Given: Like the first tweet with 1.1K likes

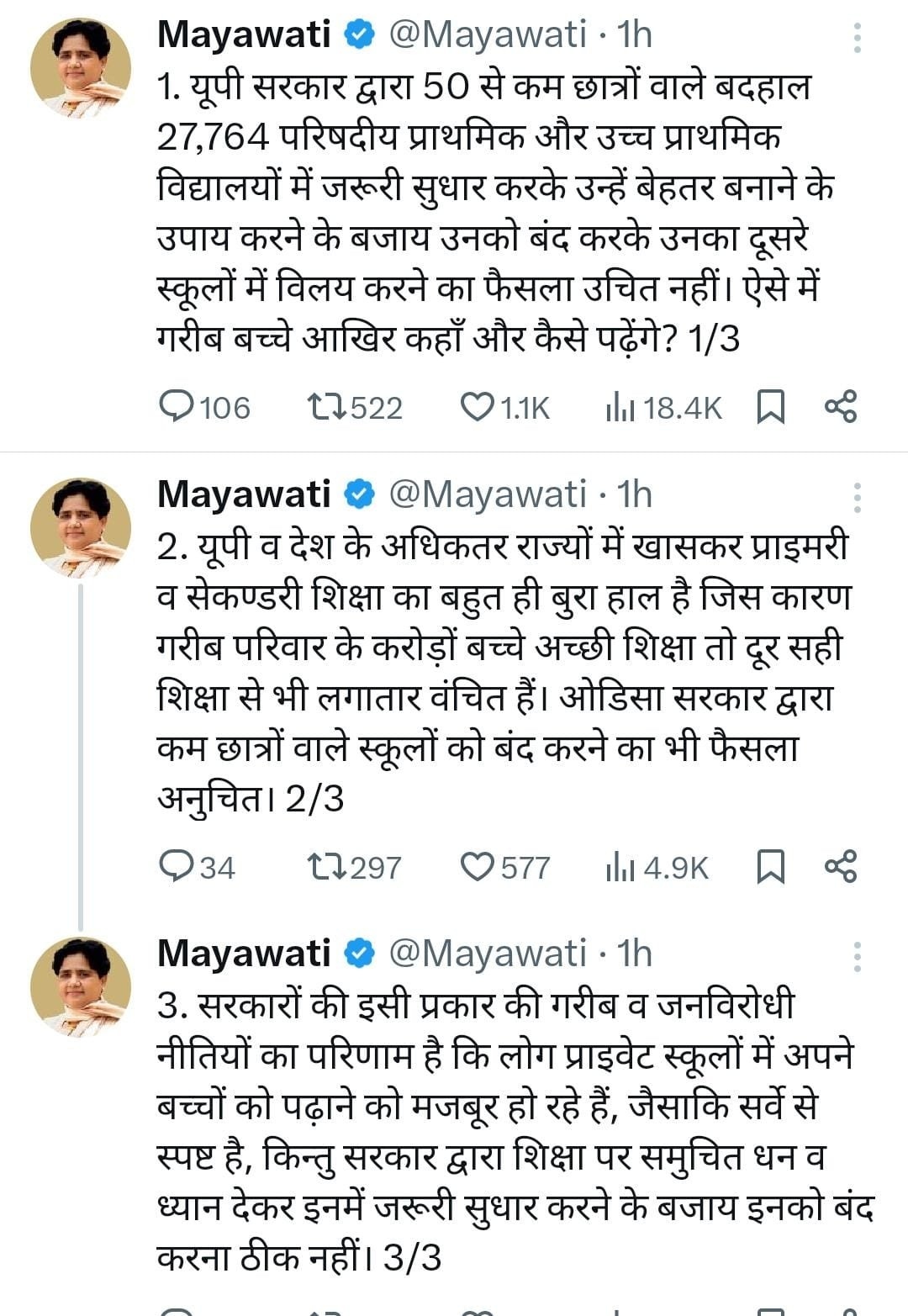Looking at the screenshot, I should tap(478, 408).
